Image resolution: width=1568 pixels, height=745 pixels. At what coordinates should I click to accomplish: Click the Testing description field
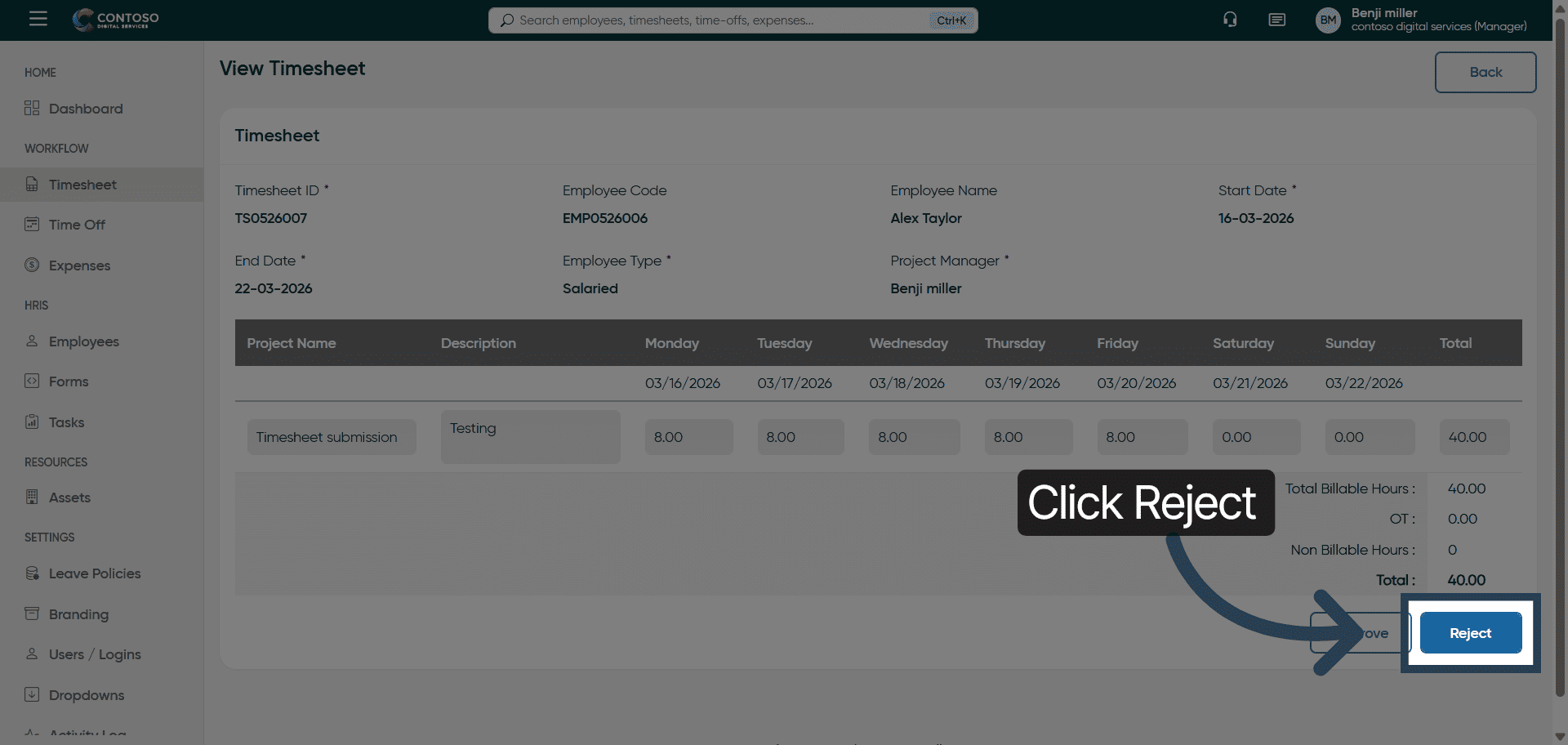(530, 437)
